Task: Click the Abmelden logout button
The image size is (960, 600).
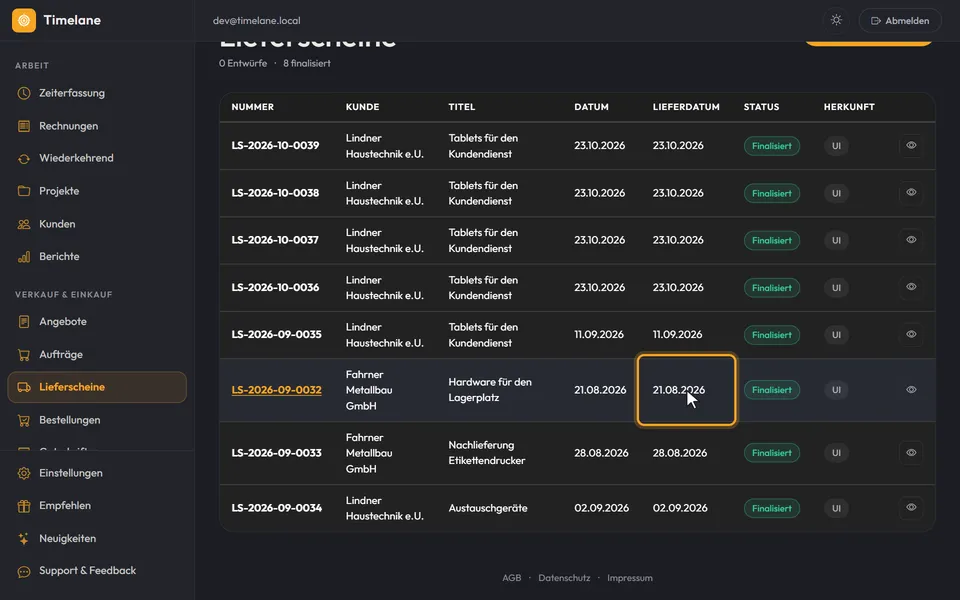Action: (x=899, y=20)
